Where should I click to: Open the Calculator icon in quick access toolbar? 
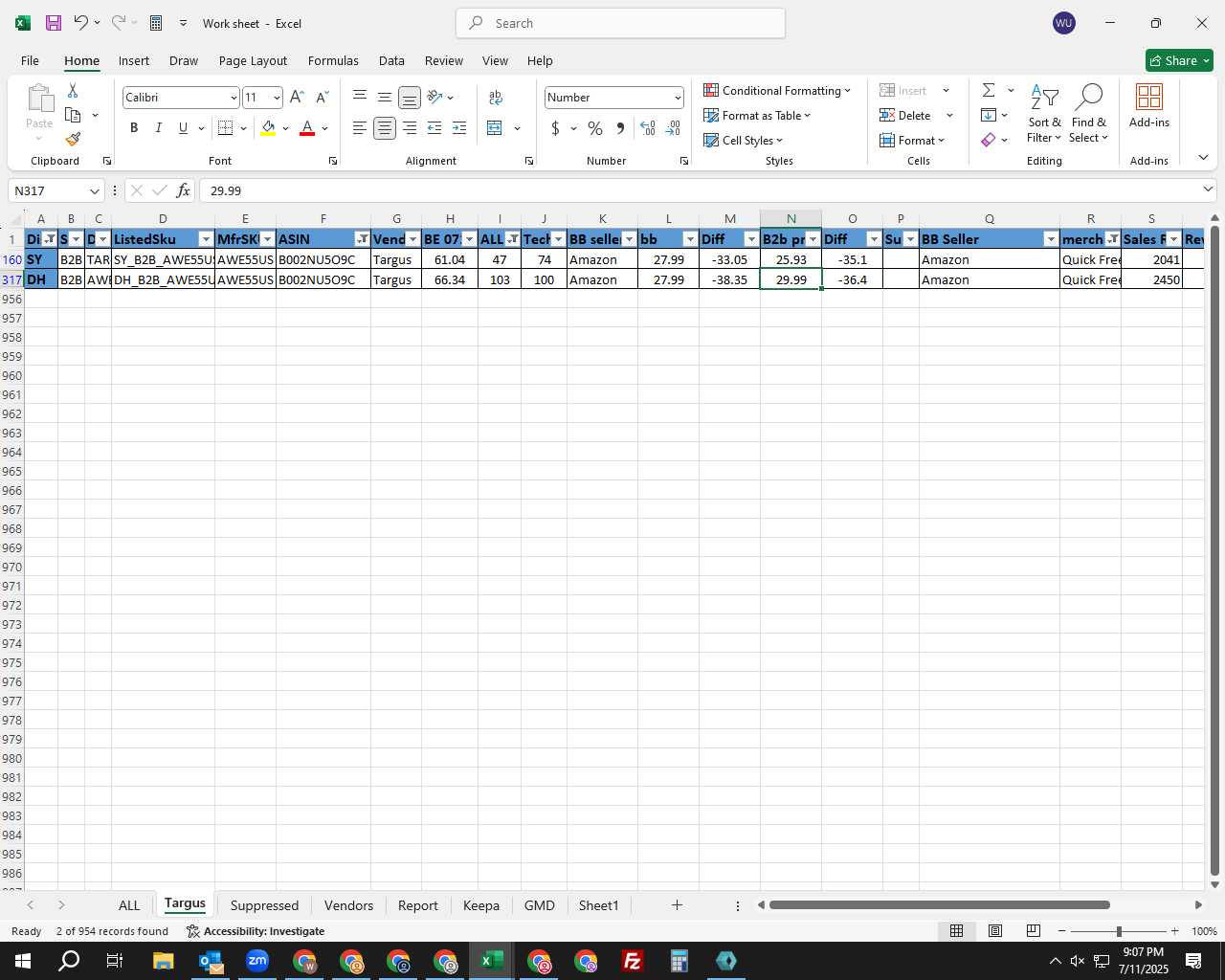[156, 23]
